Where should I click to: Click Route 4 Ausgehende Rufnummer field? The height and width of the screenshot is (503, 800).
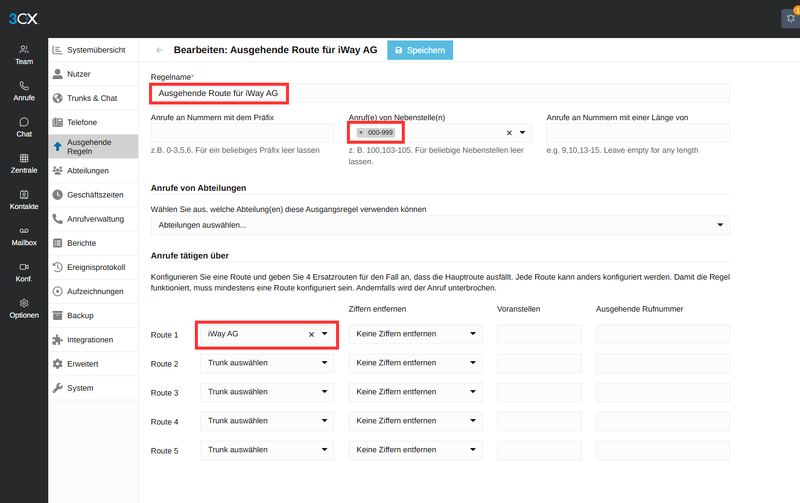click(x=663, y=421)
